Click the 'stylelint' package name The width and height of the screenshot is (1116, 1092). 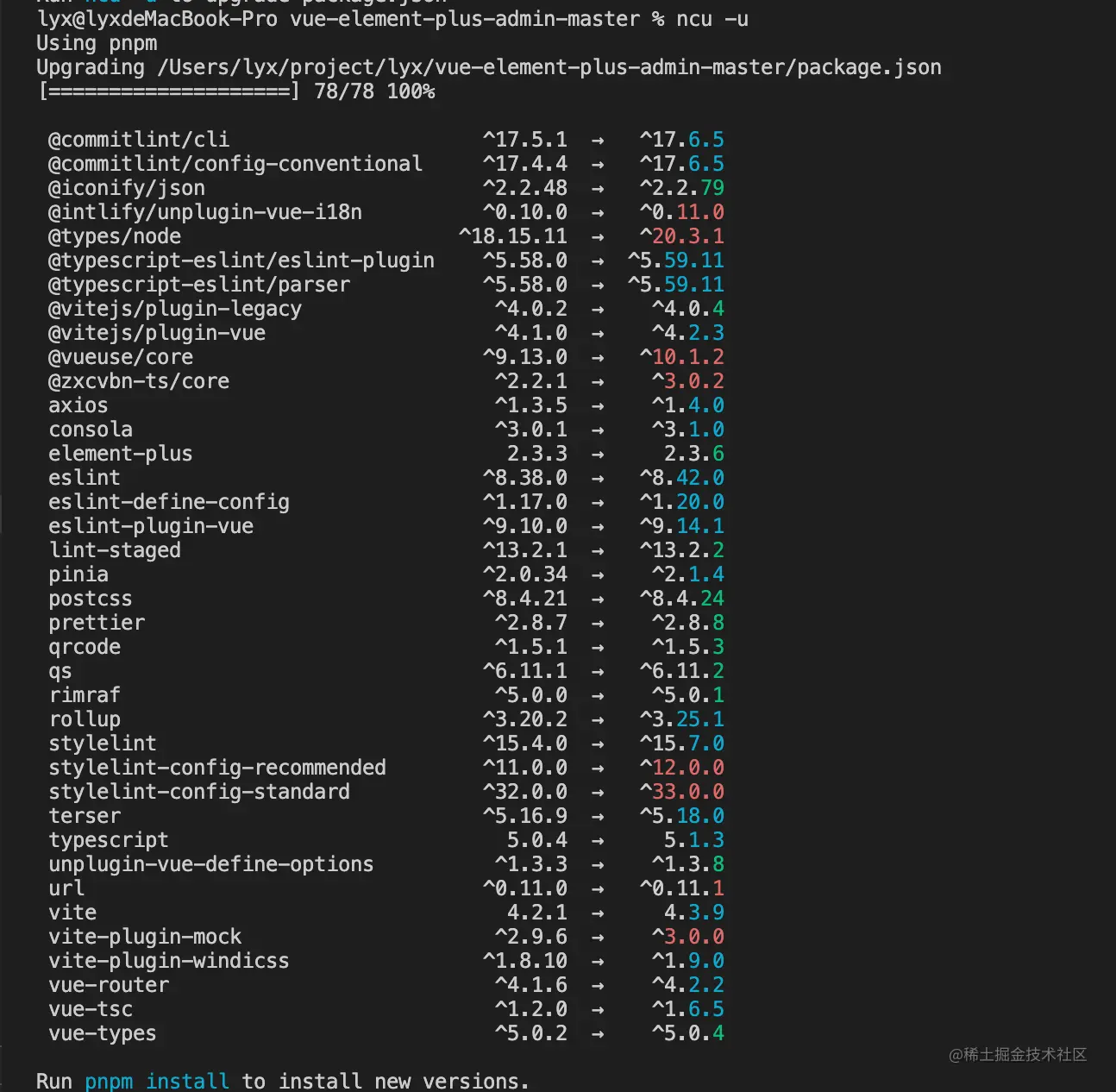(103, 744)
